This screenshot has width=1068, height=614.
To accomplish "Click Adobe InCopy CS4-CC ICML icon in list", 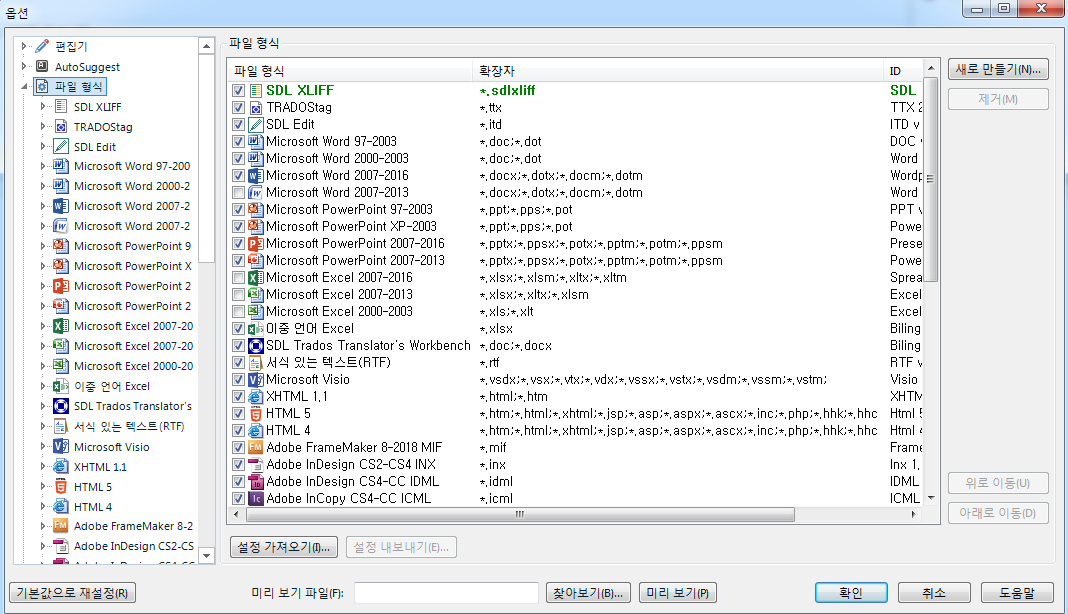I will point(255,499).
